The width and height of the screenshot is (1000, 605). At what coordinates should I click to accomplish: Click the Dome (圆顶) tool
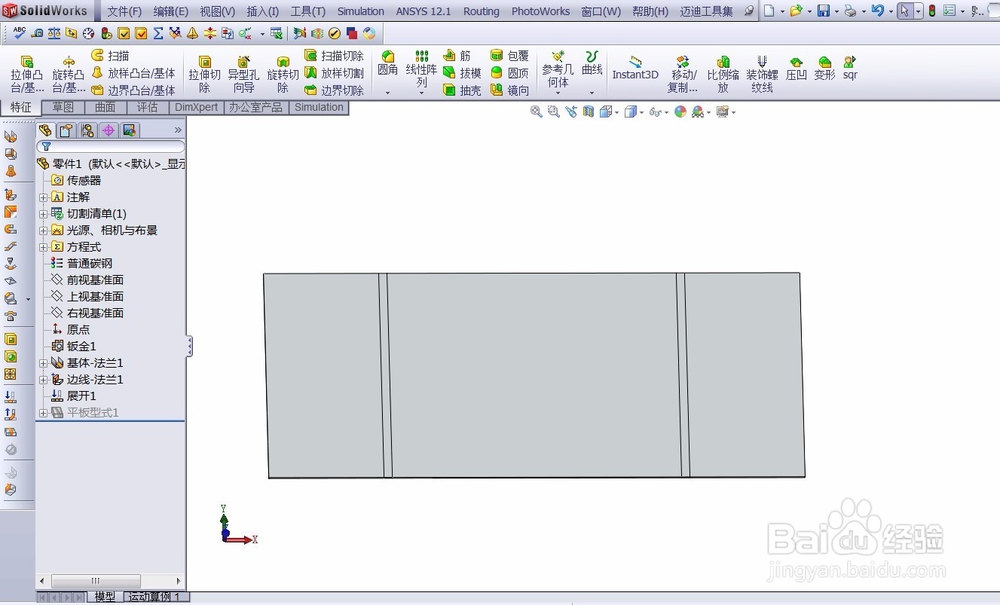click(510, 73)
